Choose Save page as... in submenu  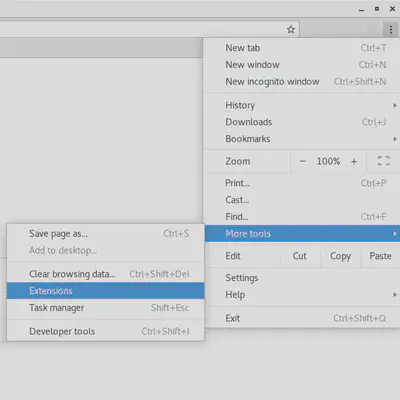[105, 234]
